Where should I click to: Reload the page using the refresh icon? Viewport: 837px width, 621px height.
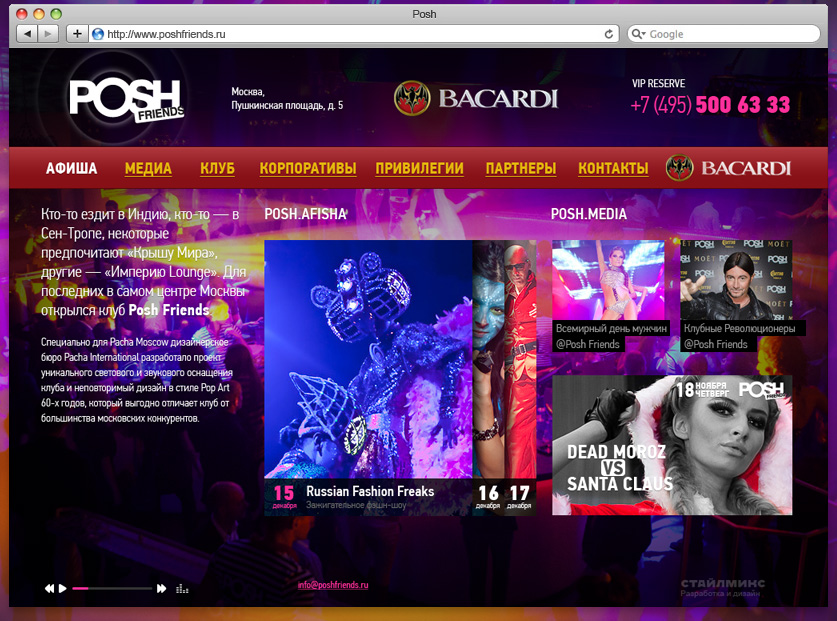[609, 34]
